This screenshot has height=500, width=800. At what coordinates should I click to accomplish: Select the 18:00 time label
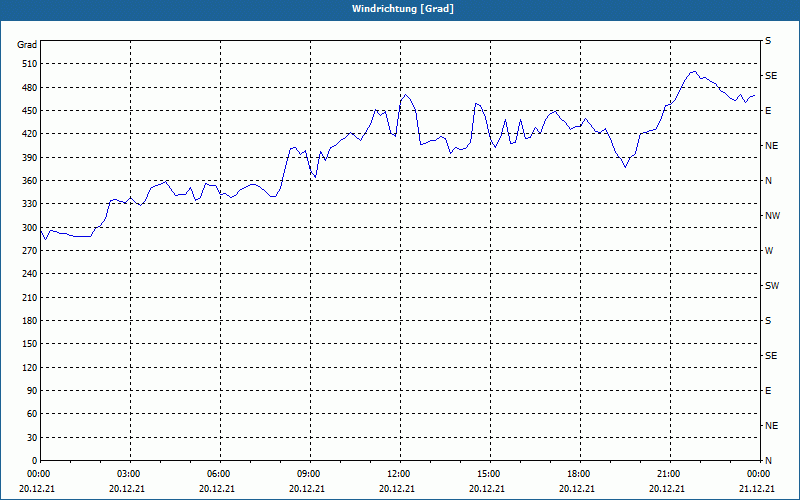(x=578, y=474)
